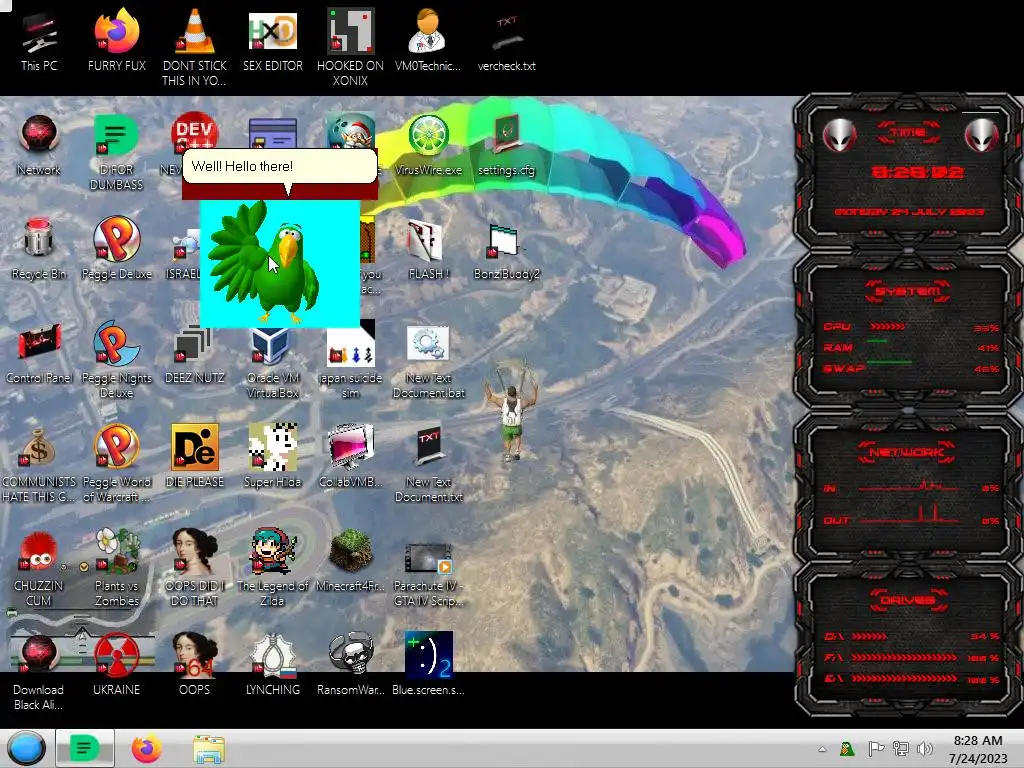Click the right alien head on Time widget
The width and height of the screenshot is (1024, 768).
coord(982,135)
